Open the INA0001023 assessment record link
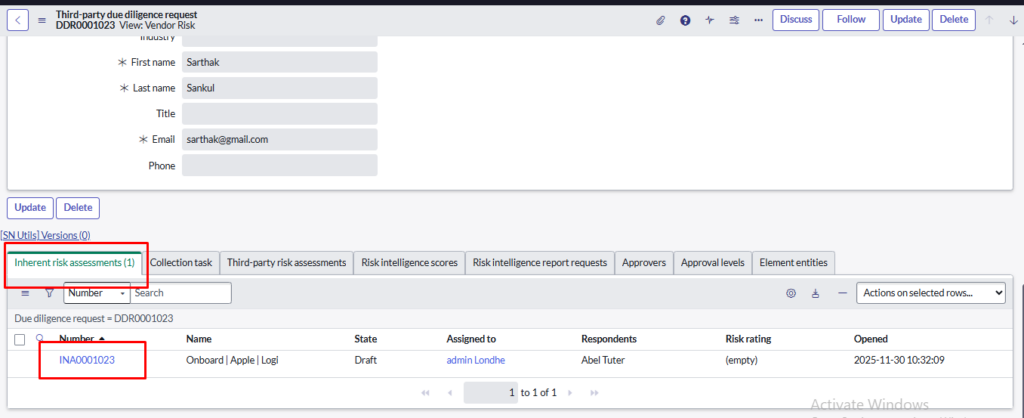 pos(87,360)
